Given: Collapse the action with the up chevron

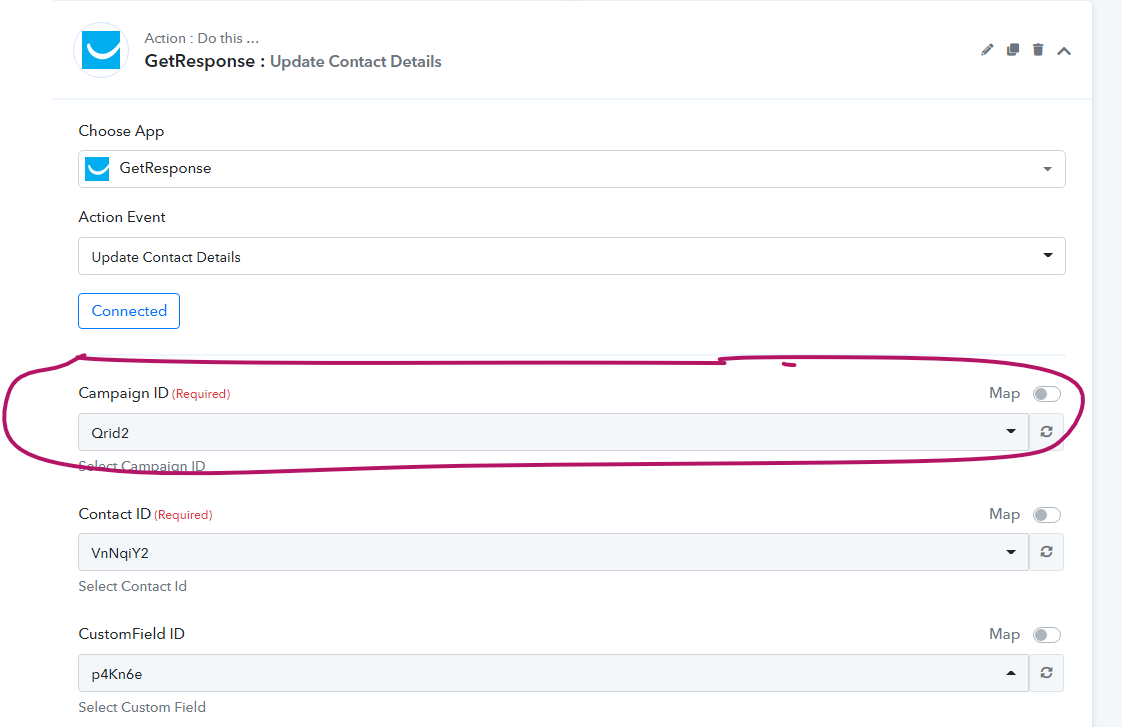Looking at the screenshot, I should coord(1064,51).
